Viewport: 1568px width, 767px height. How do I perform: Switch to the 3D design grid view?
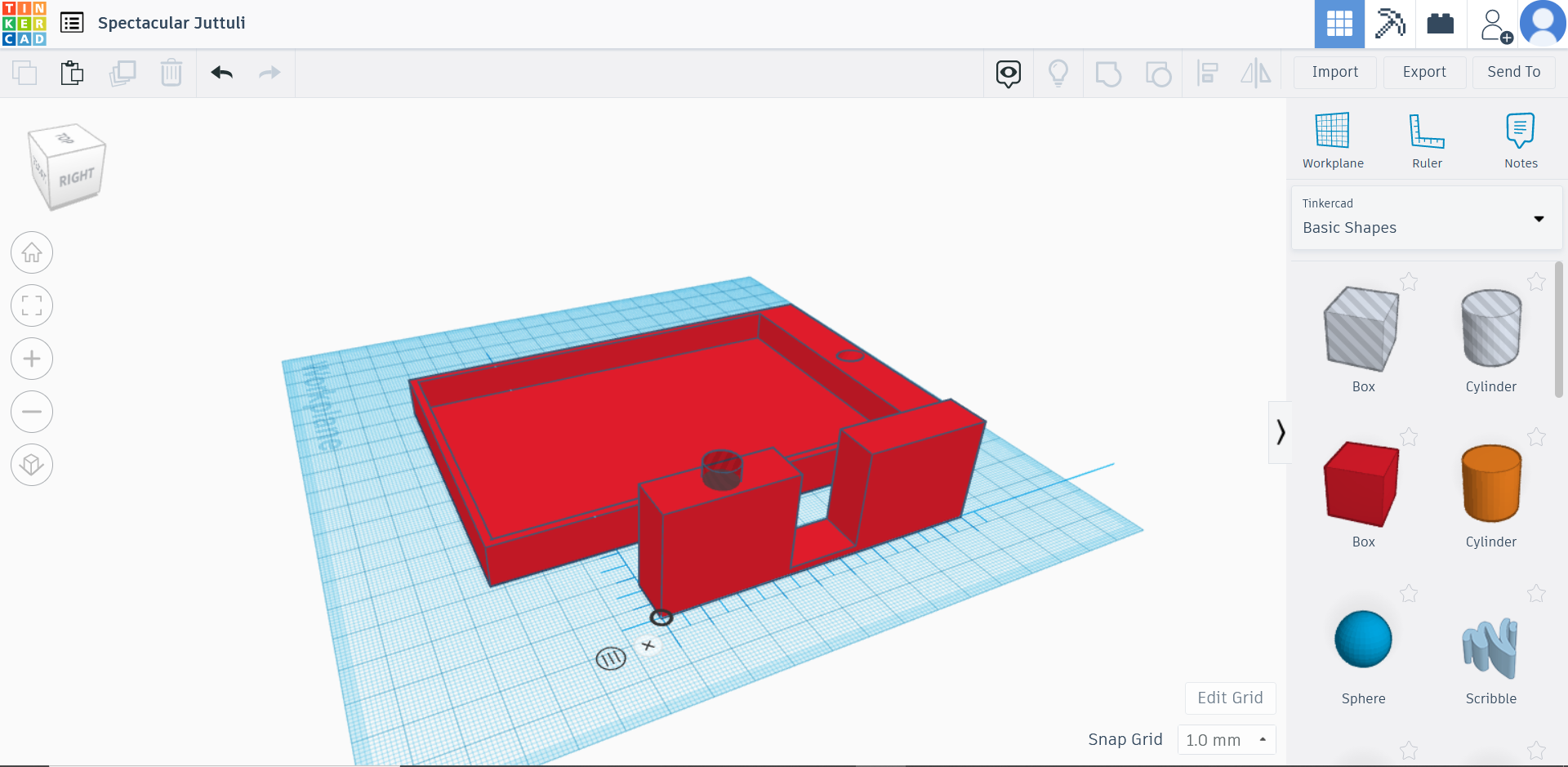[1339, 24]
